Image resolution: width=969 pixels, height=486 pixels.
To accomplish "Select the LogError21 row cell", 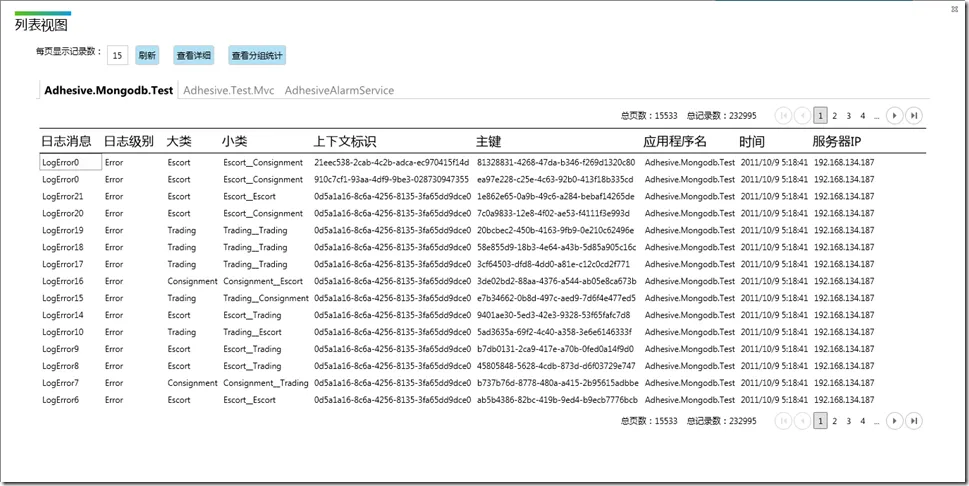I will tap(64, 196).
